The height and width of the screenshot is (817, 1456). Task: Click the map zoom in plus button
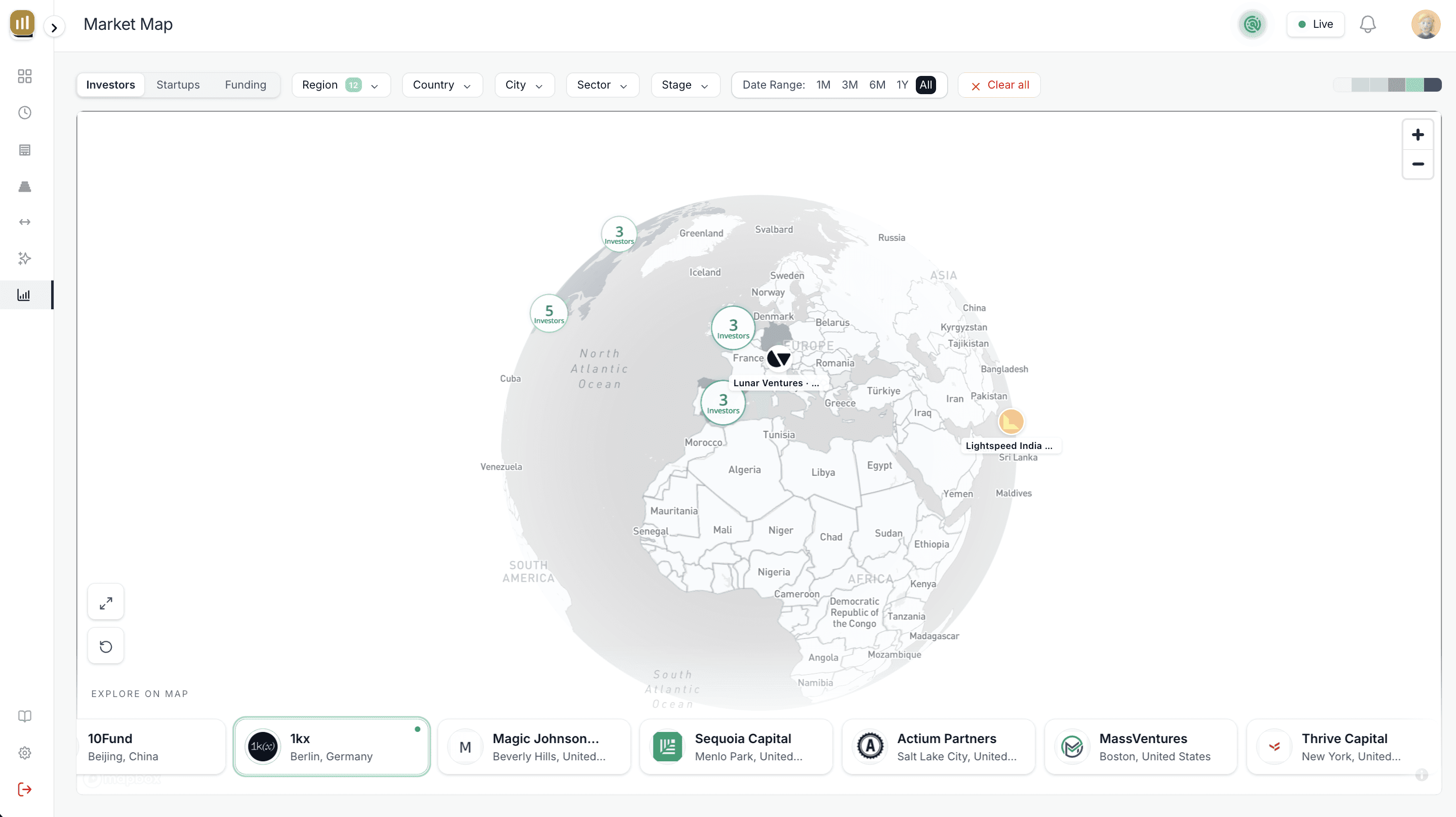pos(1417,135)
